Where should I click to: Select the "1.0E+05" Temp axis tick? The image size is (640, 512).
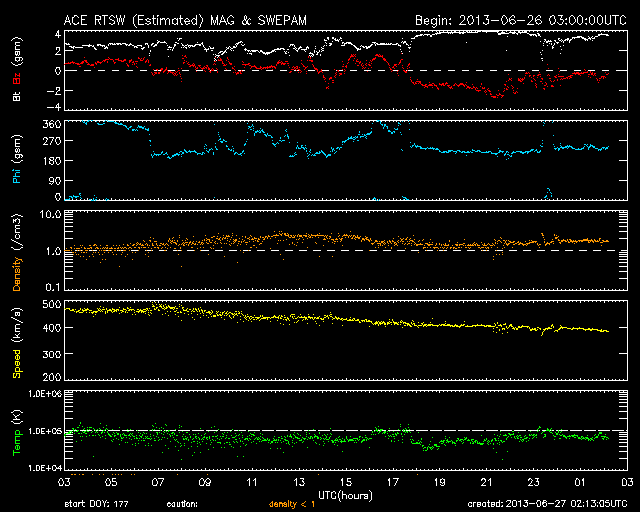click(x=45, y=431)
